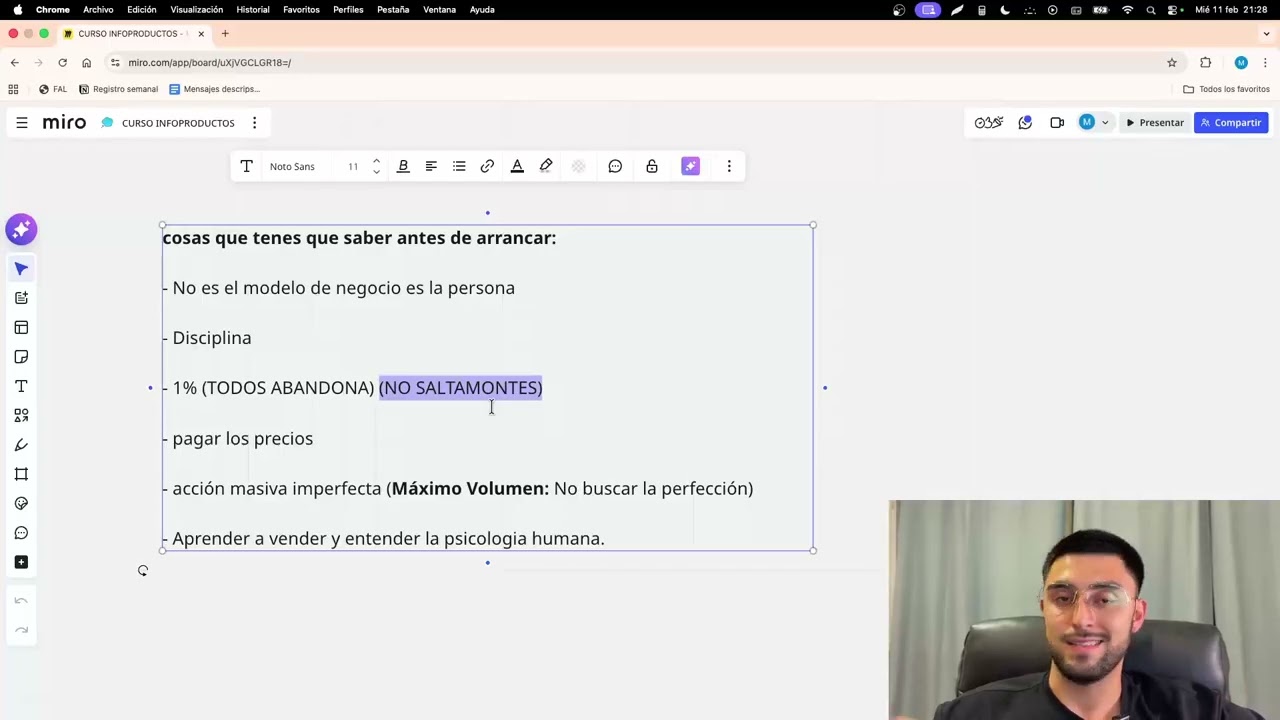Screen dimensions: 1280x720
Task: Open Miro main hamburger menu
Action: [x=21, y=123]
